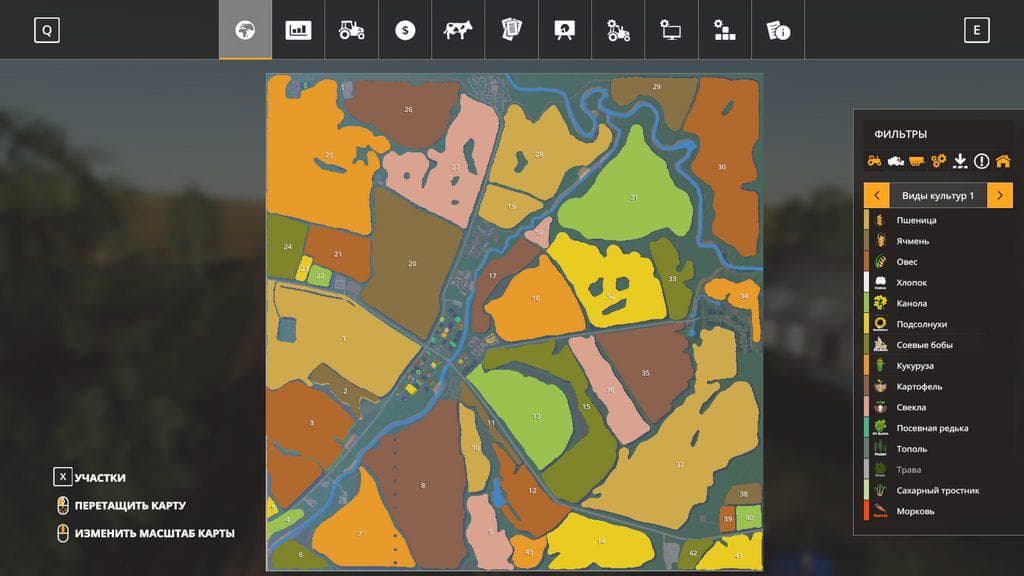1024x576 pixels.
Task: Open the help info document tab
Action: click(778, 29)
